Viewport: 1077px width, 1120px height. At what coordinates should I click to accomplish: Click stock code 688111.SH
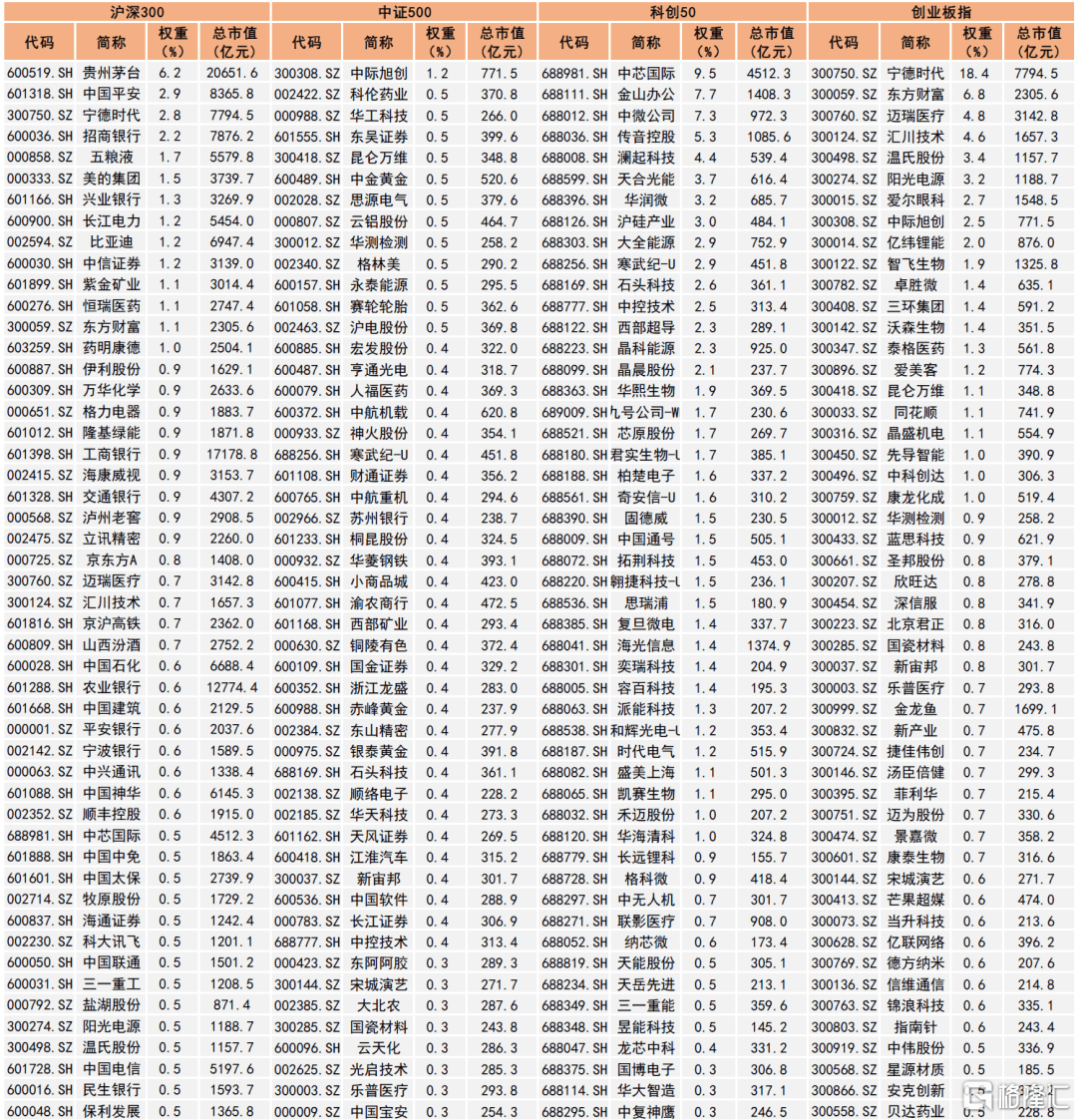coord(574,94)
